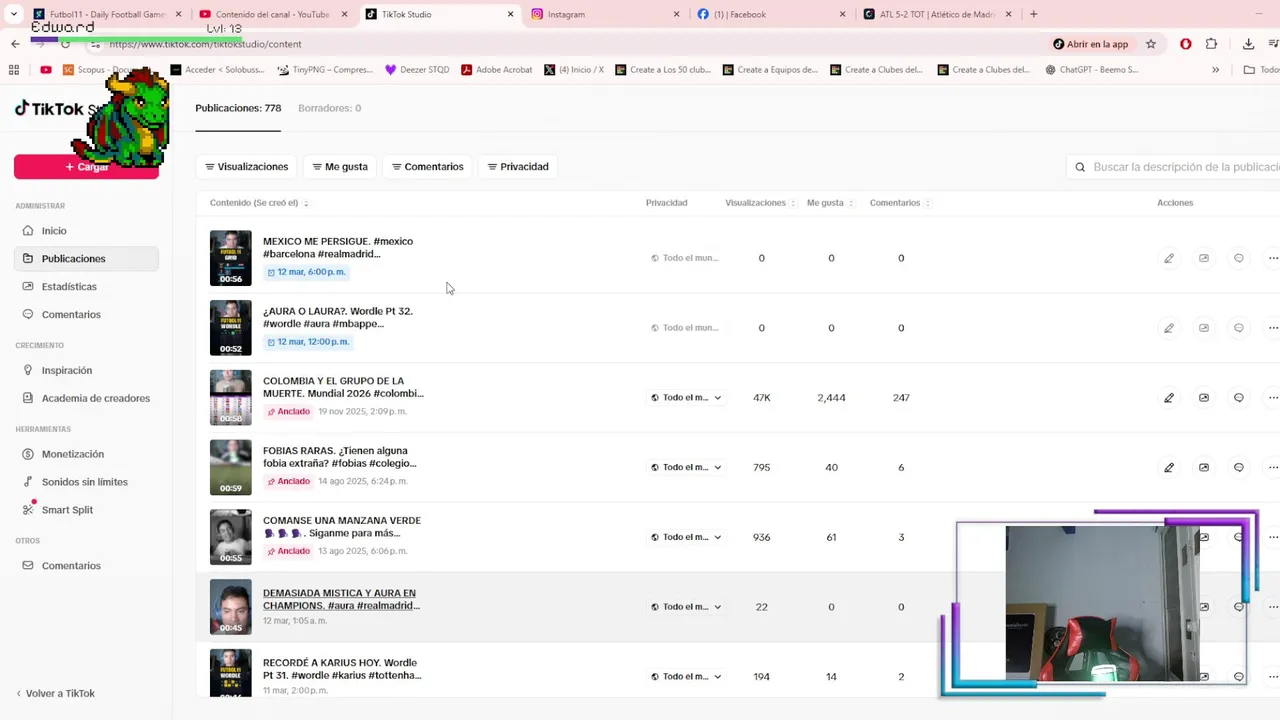Image resolution: width=1280 pixels, height=720 pixels.
Task: Switch to the Borradores tab
Action: click(x=329, y=108)
